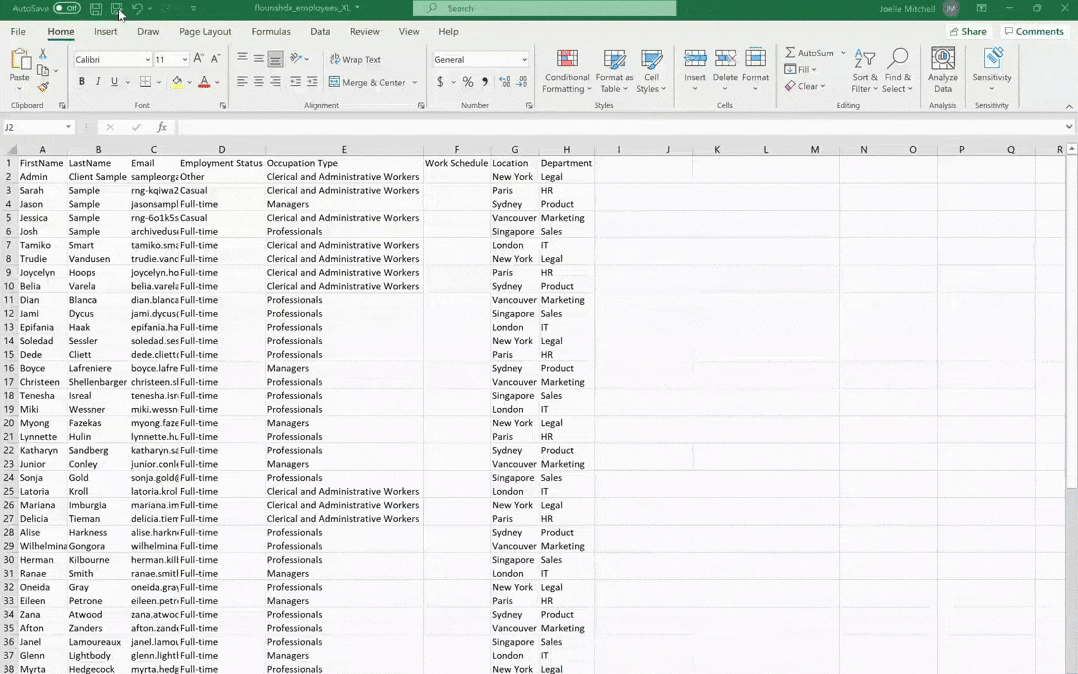
Task: Click the Undo arrow icon
Action: [x=137, y=8]
